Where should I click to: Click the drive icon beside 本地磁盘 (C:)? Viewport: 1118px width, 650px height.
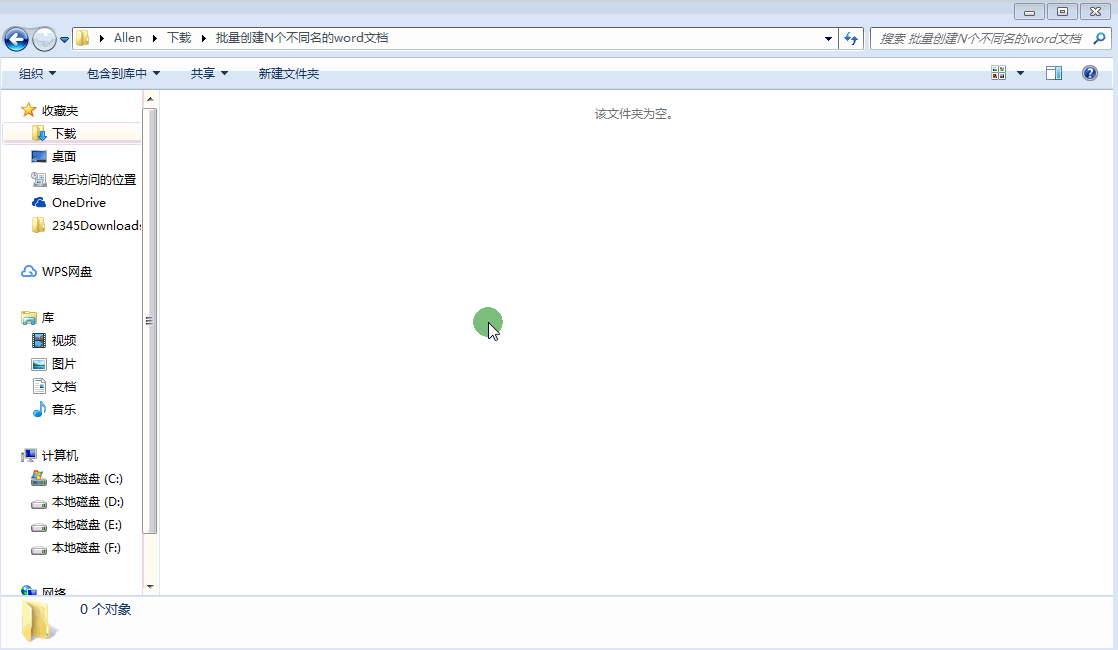point(39,478)
